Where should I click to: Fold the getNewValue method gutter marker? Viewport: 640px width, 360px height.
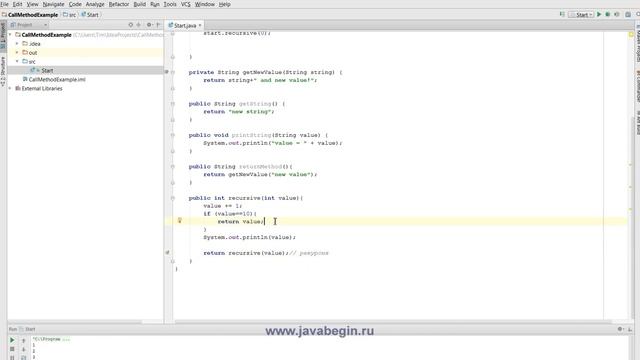pyautogui.click(x=173, y=72)
